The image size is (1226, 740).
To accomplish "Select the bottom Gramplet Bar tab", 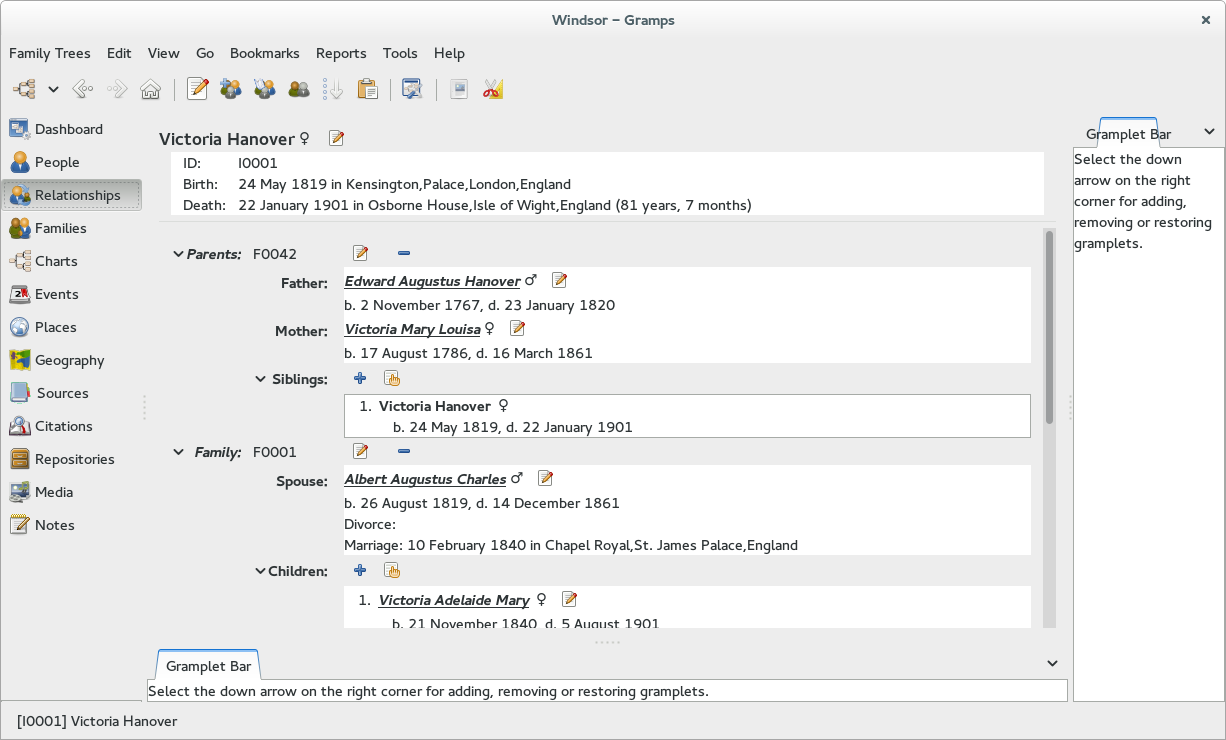I will coord(209,665).
